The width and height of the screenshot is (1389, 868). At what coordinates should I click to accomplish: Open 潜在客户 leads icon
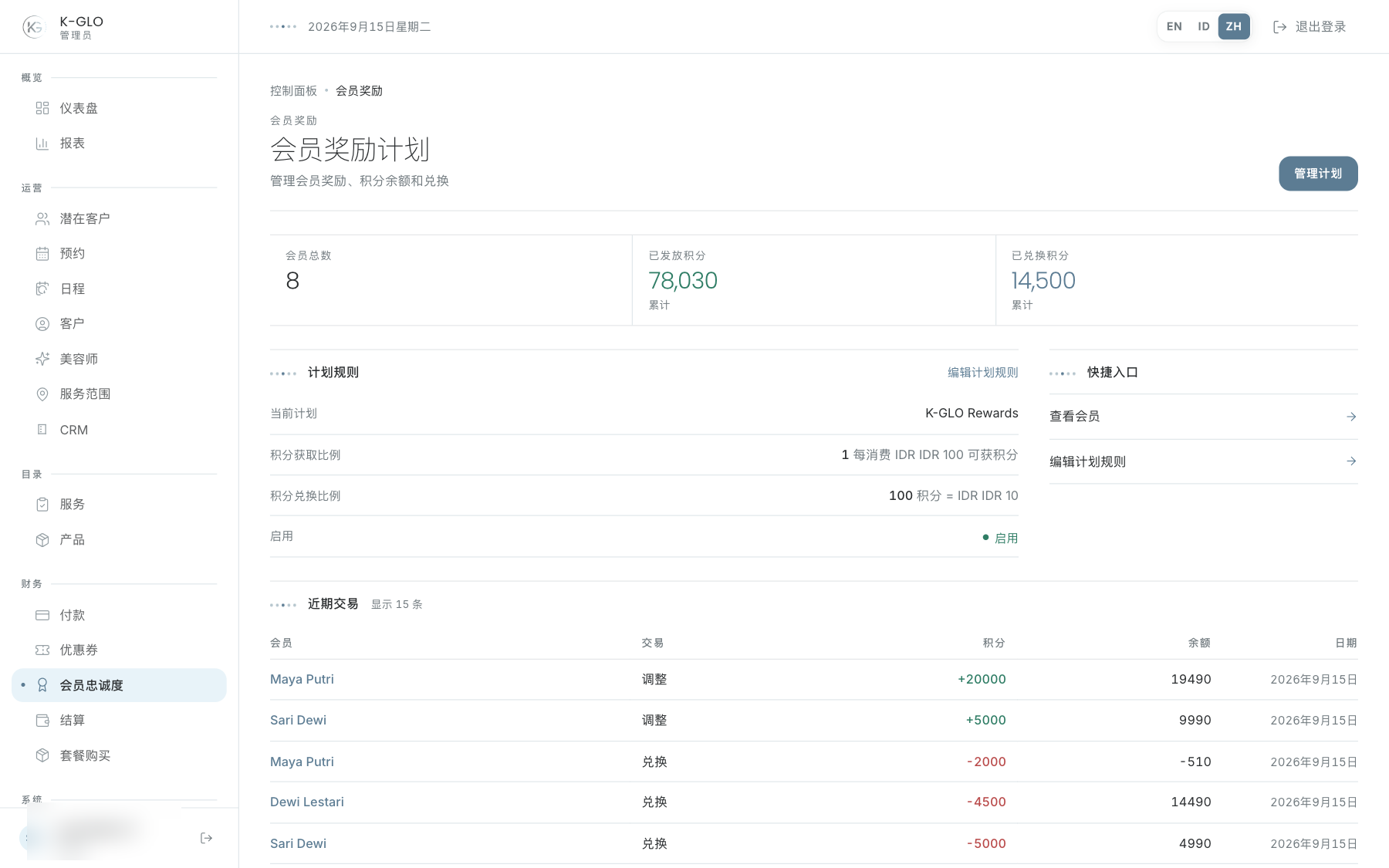coord(42,219)
